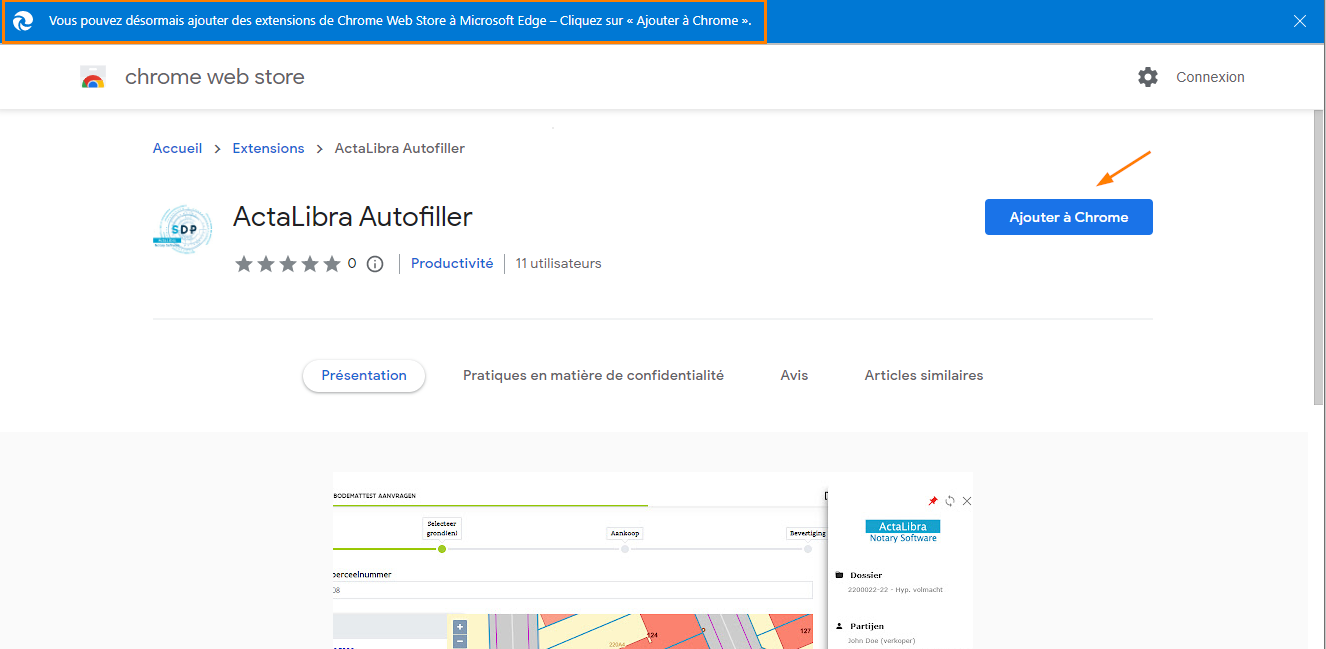
Task: Go to Accueil breadcrumb link
Action: (x=177, y=148)
